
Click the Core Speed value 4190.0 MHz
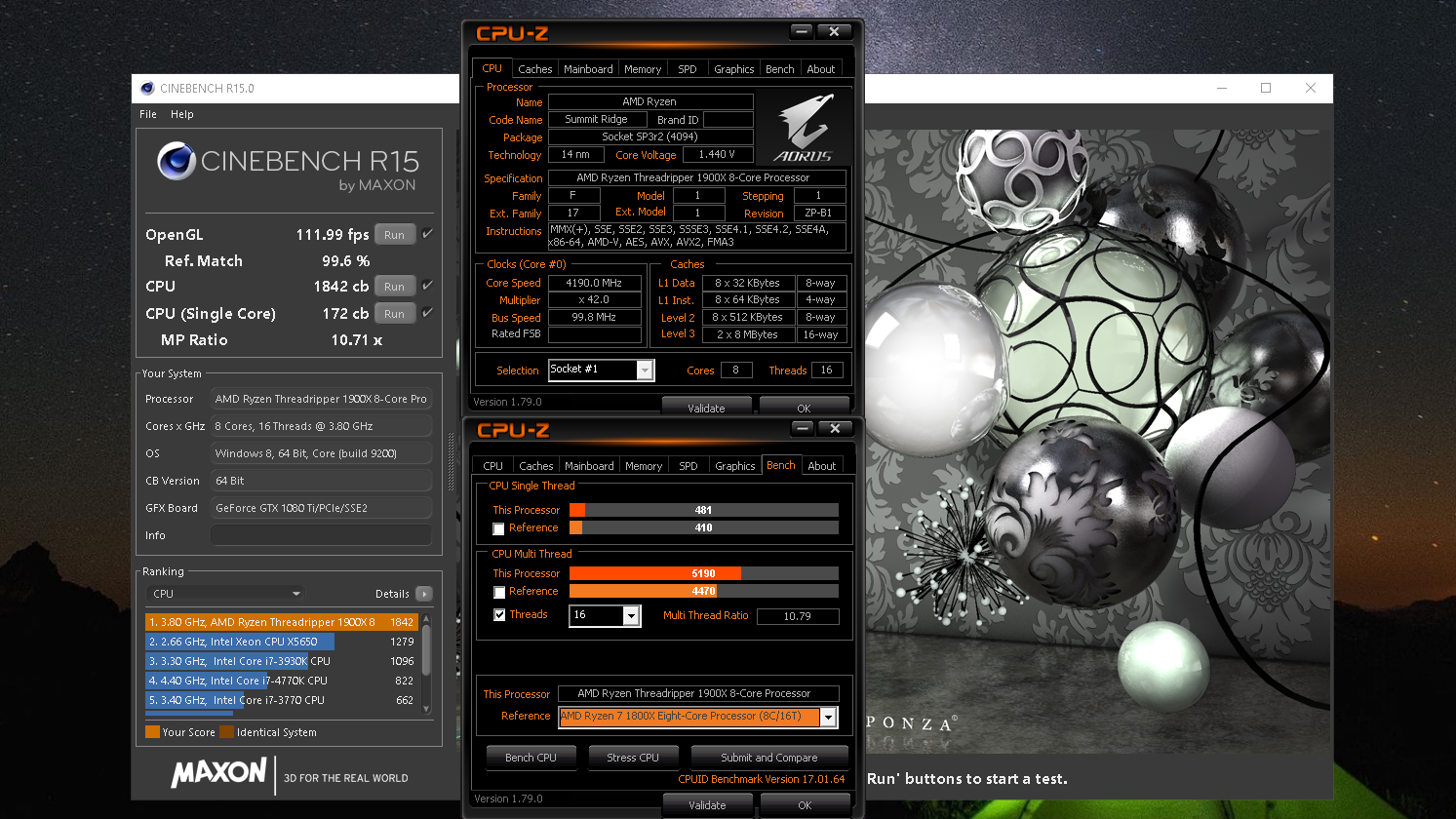[594, 283]
